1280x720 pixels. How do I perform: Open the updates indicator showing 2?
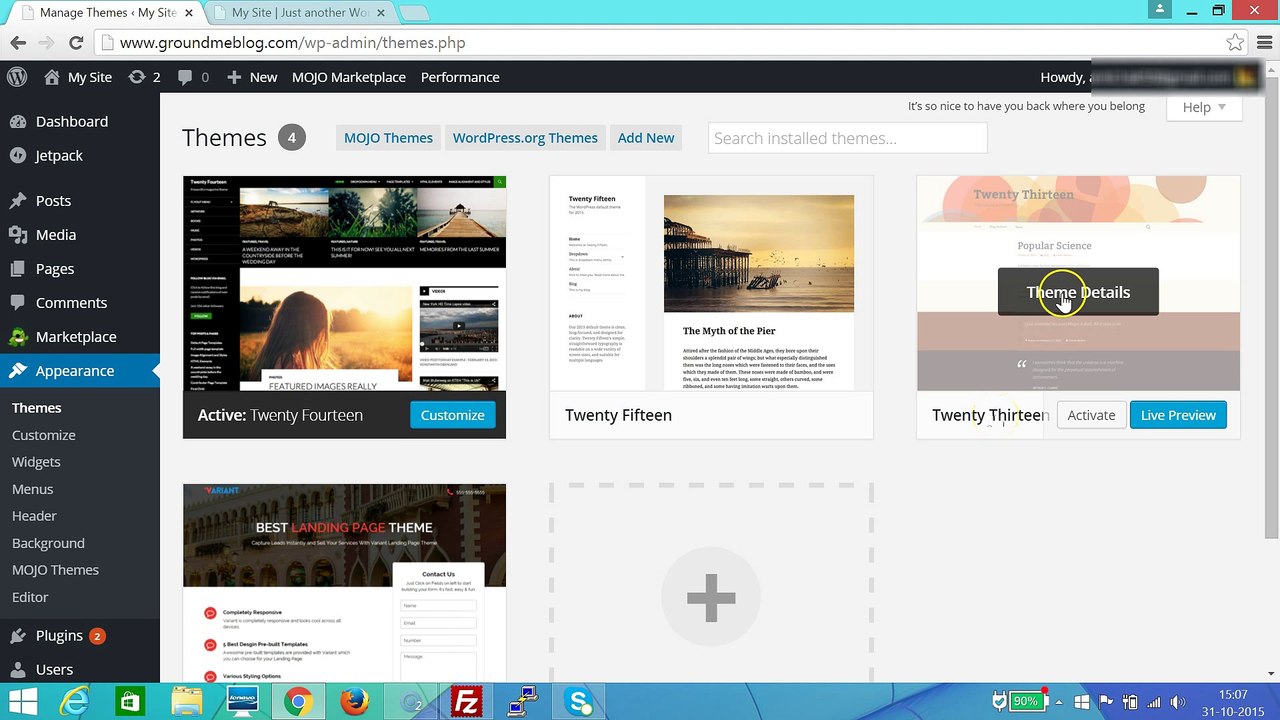click(x=144, y=77)
